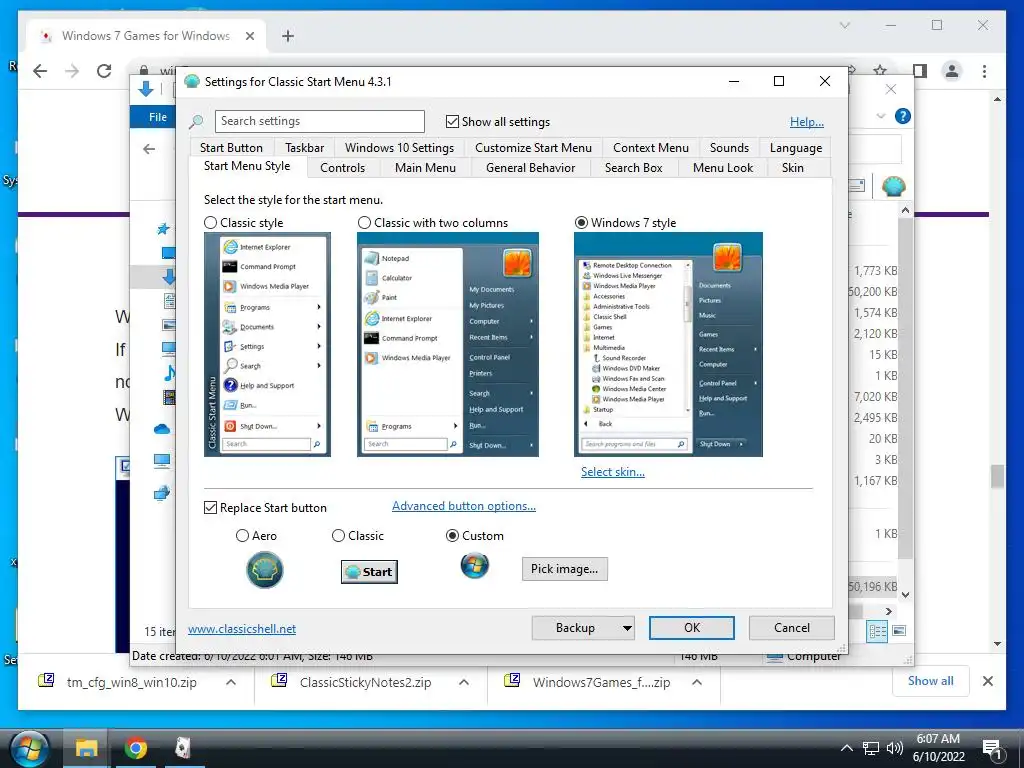
Task: Click the magnifier icon beside Search settings
Action: (196, 121)
